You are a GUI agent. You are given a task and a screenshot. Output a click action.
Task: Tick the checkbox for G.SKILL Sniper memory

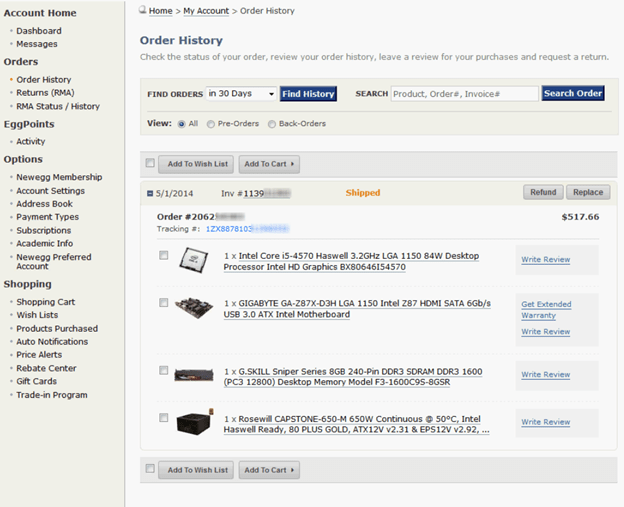[164, 370]
